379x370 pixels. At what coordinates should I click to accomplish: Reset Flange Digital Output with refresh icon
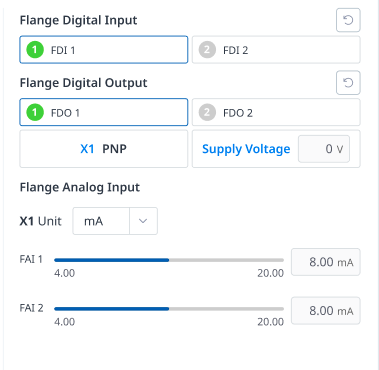click(348, 83)
